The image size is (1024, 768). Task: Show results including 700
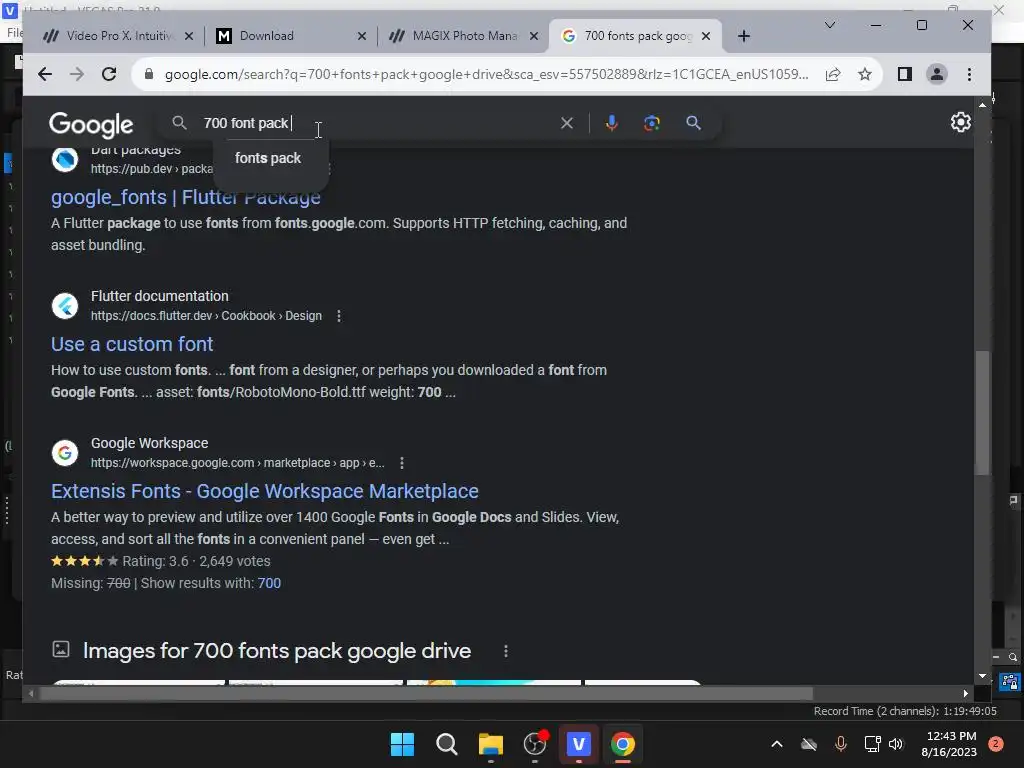pyautogui.click(x=269, y=583)
